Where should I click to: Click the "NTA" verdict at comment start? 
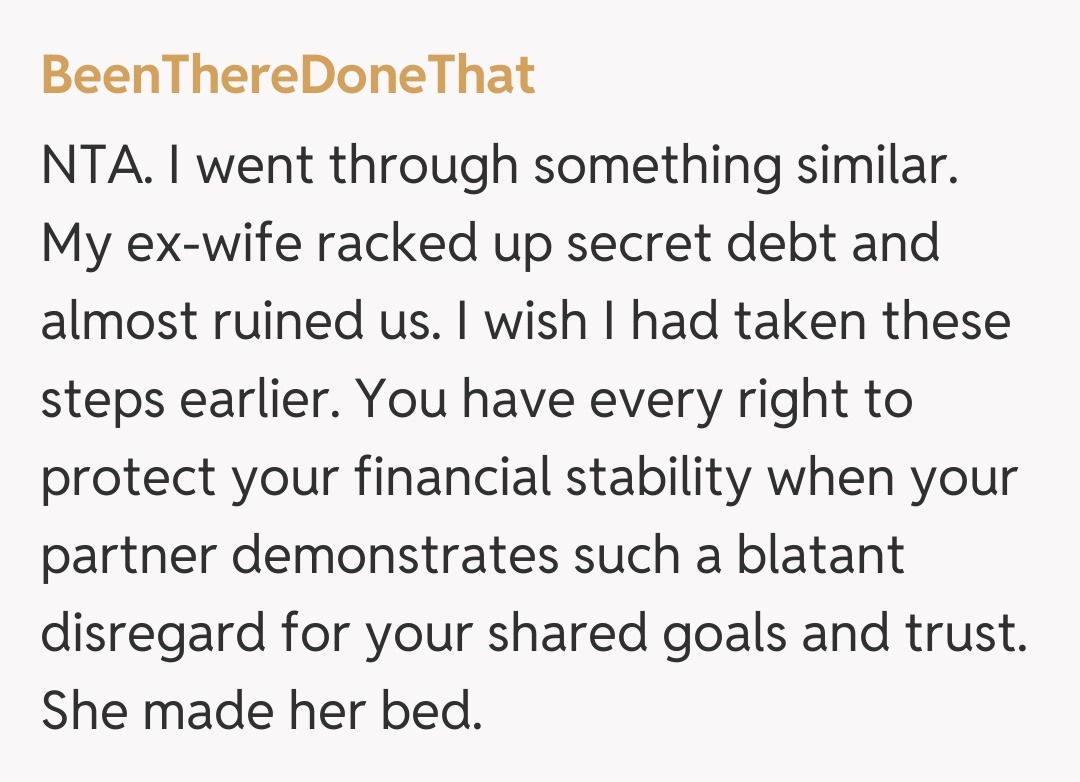(95, 166)
